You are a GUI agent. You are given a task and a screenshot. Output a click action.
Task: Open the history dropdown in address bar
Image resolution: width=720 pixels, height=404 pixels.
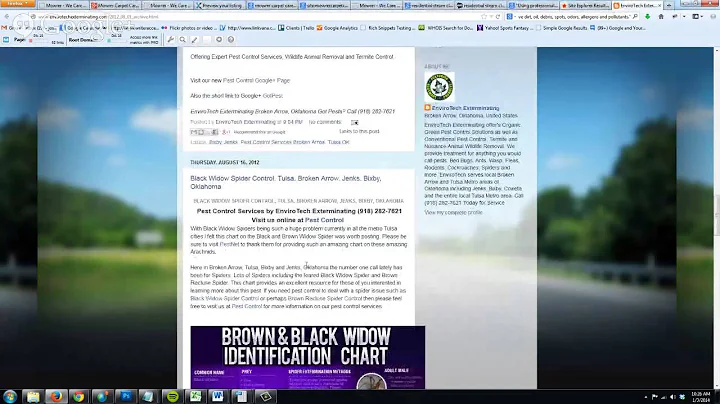click(x=491, y=17)
